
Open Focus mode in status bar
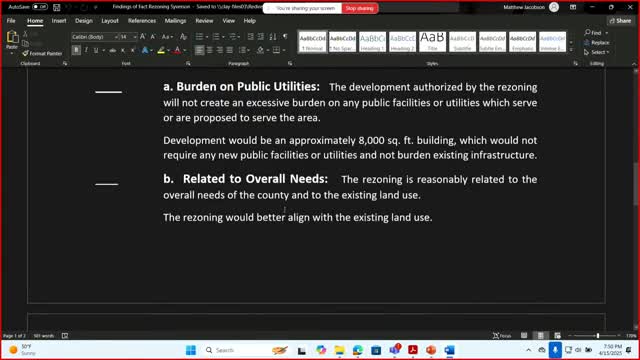502,336
